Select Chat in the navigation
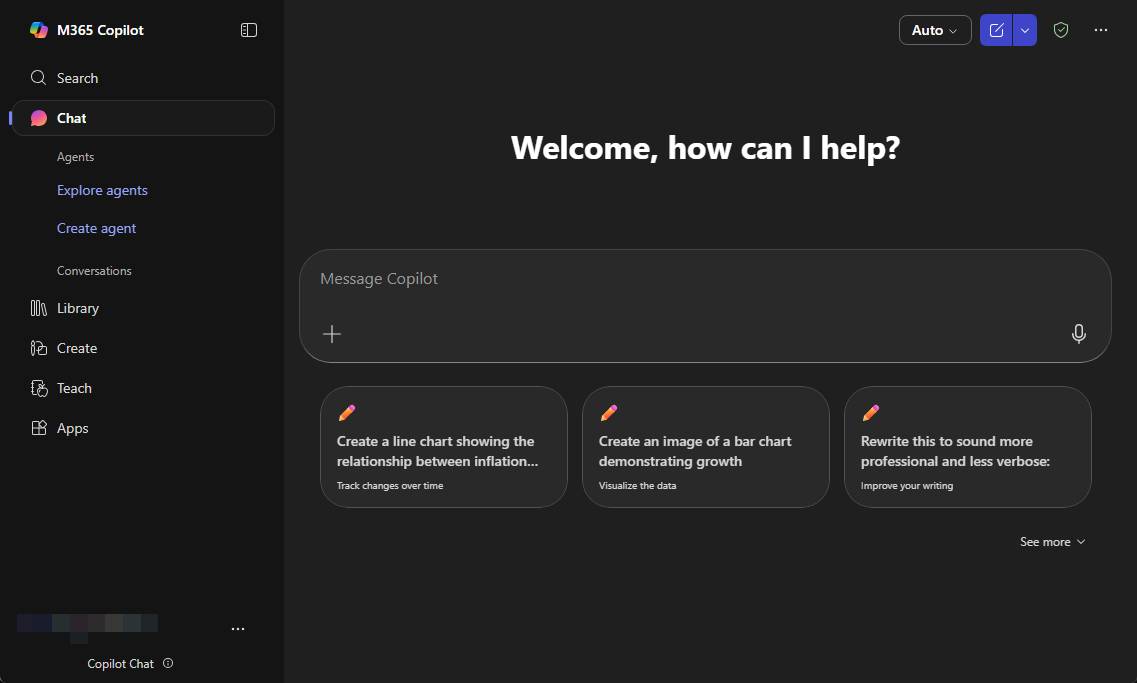 pyautogui.click(x=71, y=118)
